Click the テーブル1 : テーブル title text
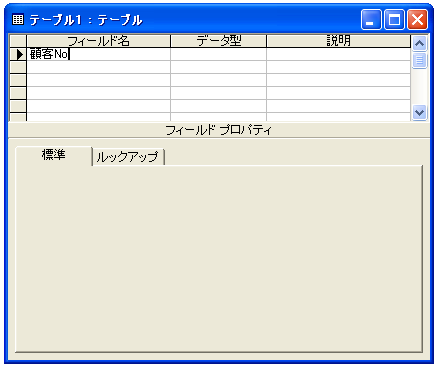The image size is (438, 365). [x=86, y=20]
